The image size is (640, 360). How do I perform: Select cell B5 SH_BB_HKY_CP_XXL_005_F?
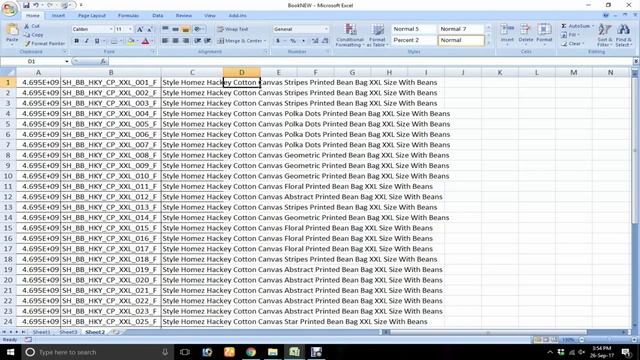pos(111,124)
